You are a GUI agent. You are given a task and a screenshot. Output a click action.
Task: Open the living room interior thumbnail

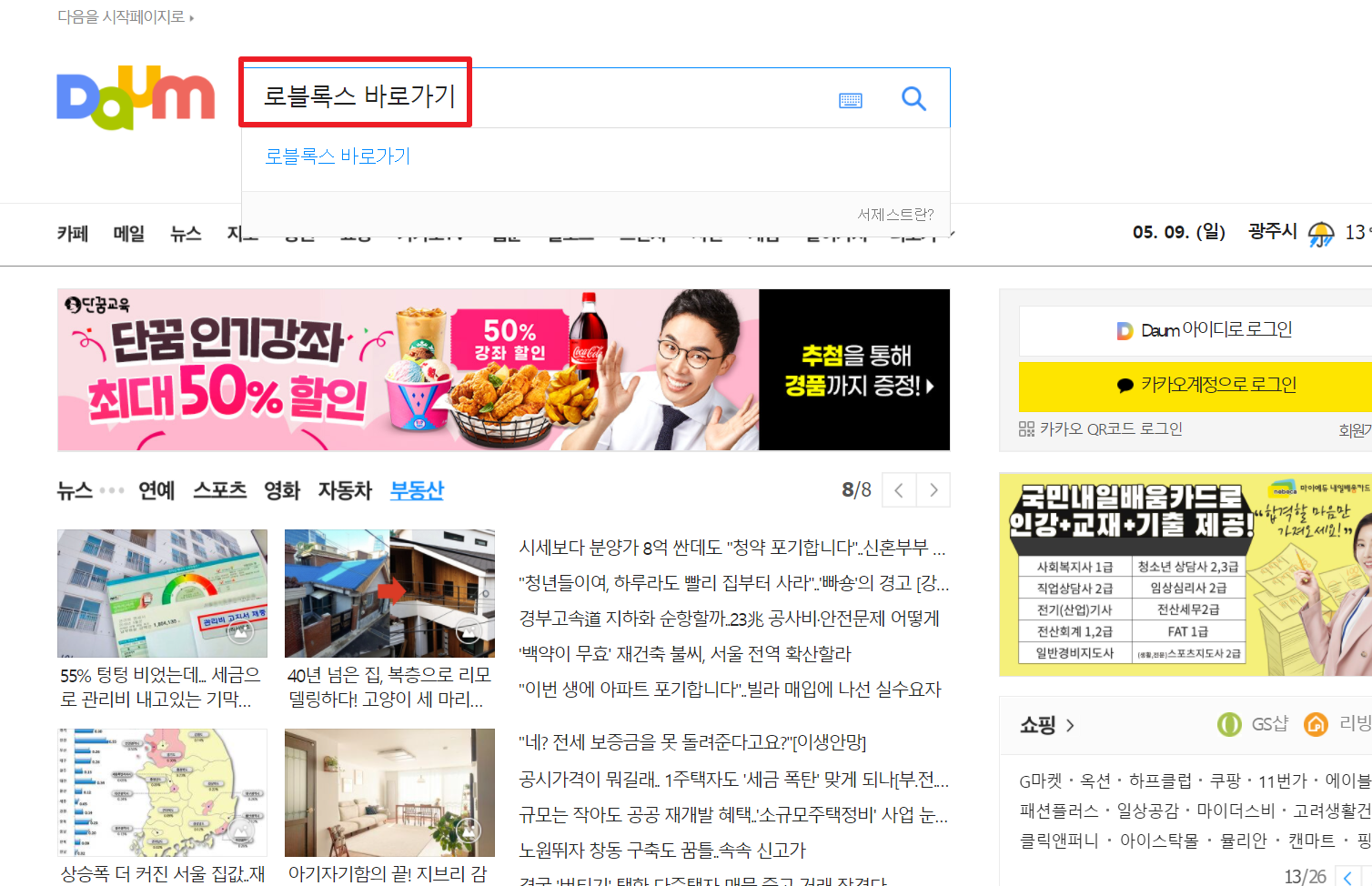click(x=389, y=792)
